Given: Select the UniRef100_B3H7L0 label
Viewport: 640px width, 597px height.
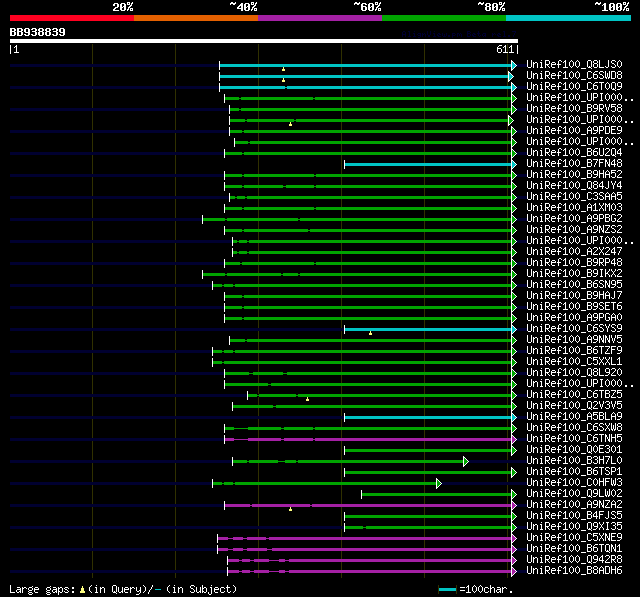Looking at the screenshot, I should [x=574, y=461].
